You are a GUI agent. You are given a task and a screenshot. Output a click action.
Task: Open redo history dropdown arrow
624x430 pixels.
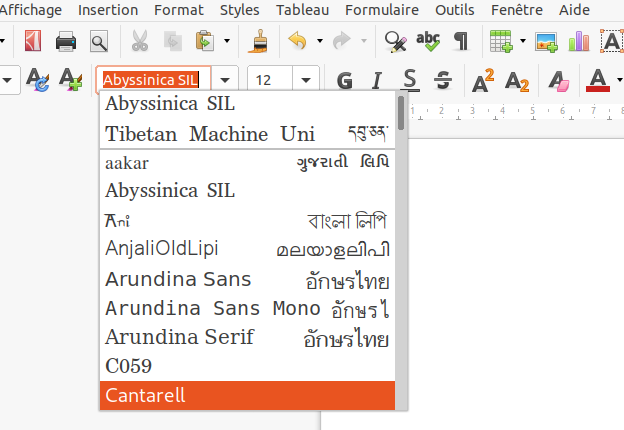tap(363, 41)
